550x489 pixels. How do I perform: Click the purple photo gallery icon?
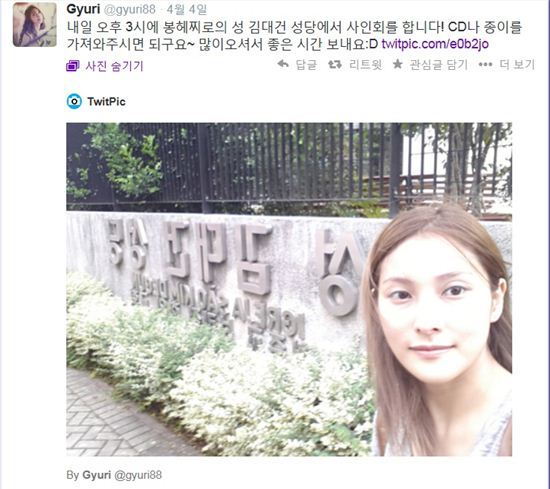[x=73, y=66]
